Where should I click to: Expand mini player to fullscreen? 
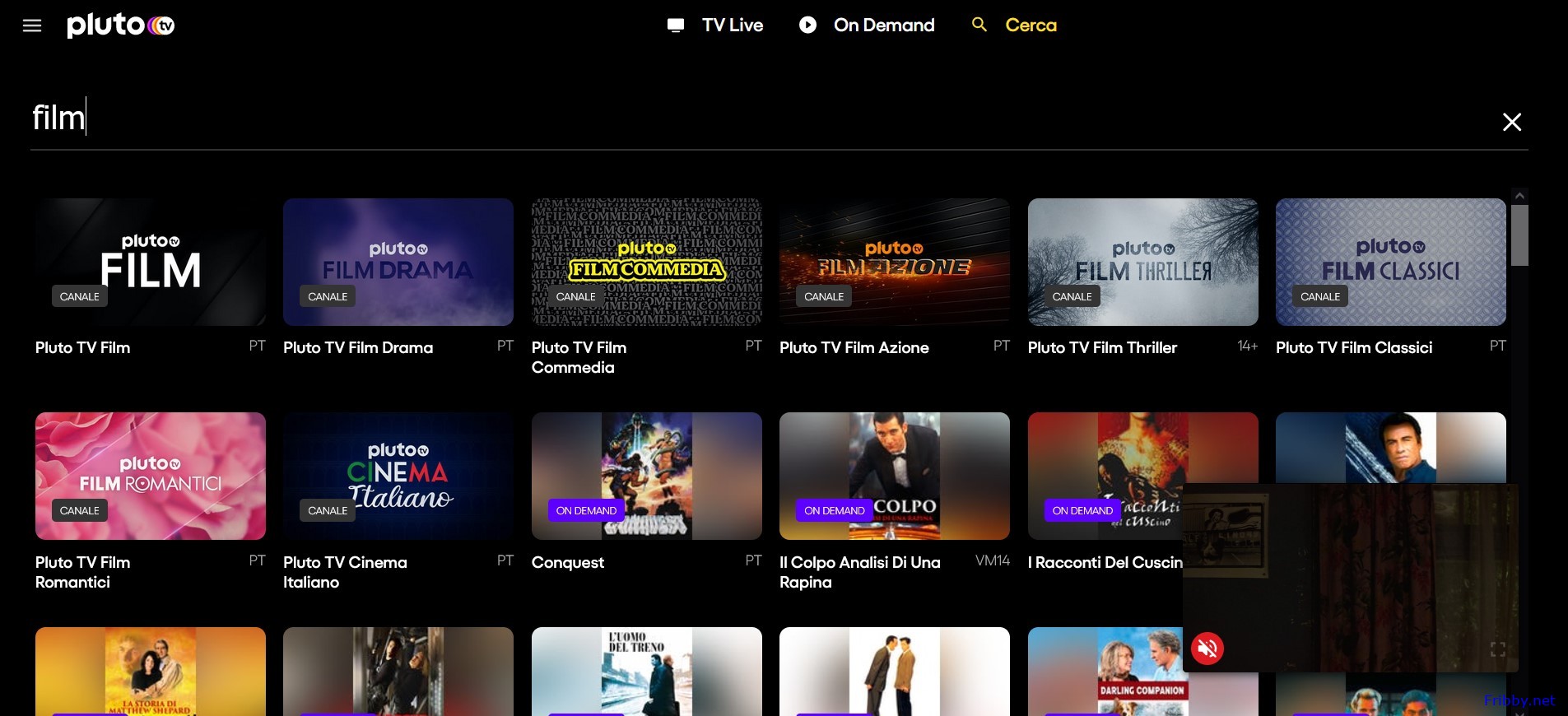click(1498, 649)
